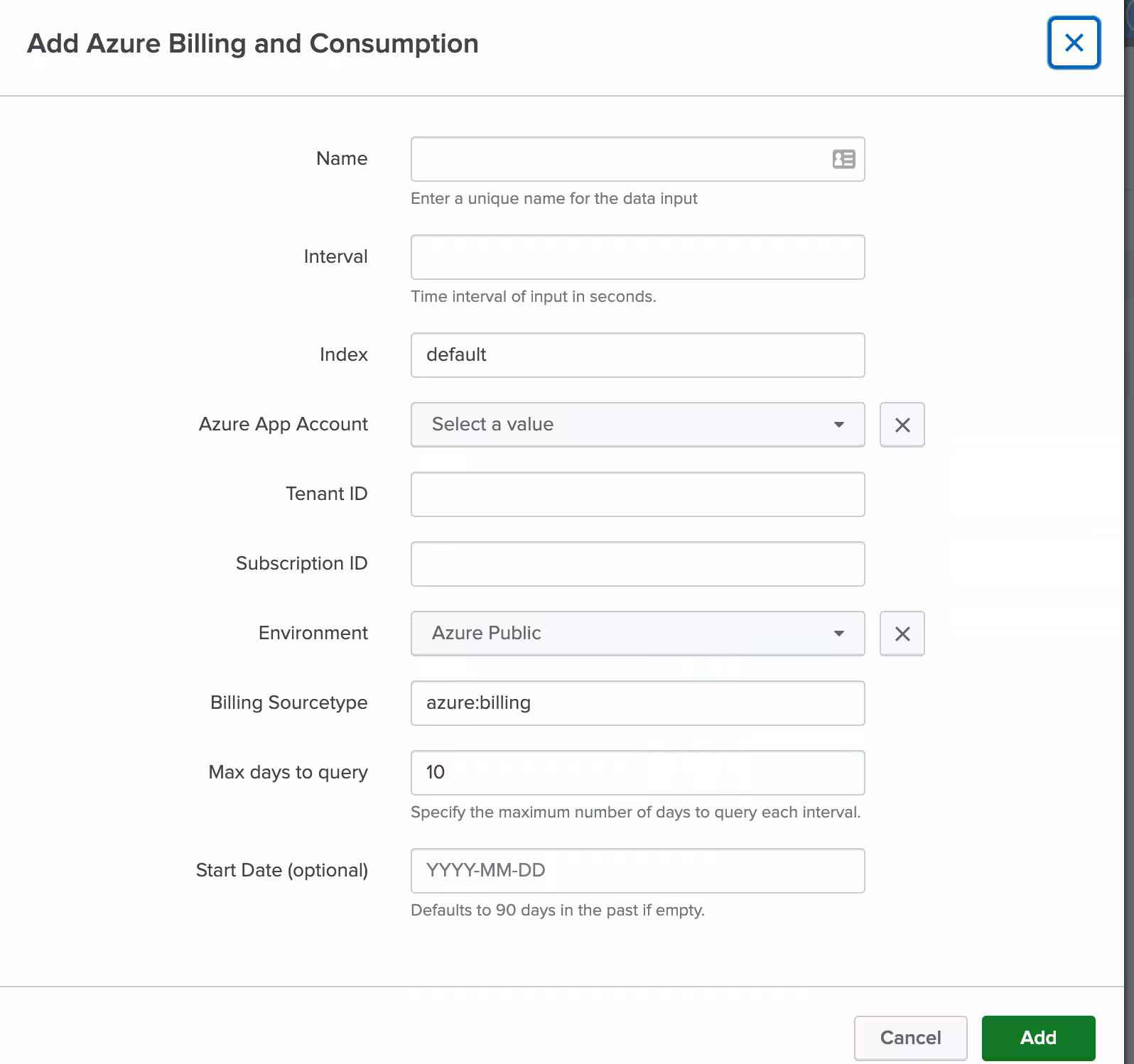The image size is (1134, 1064).
Task: Click the contact card icon in Name field
Action: pos(843,159)
